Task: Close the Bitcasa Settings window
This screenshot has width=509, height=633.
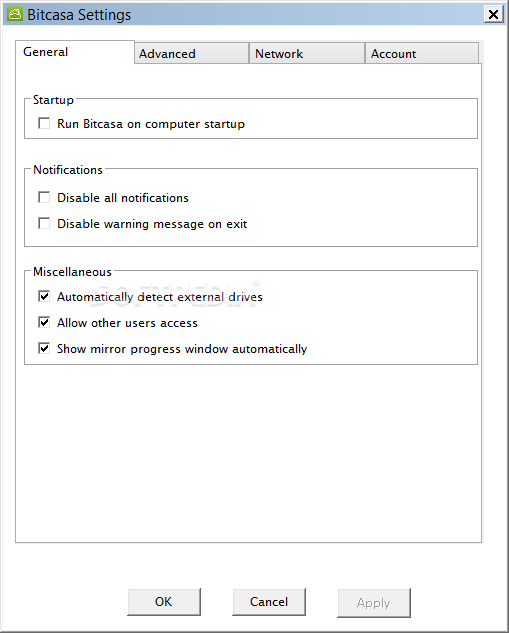Action: coord(493,15)
